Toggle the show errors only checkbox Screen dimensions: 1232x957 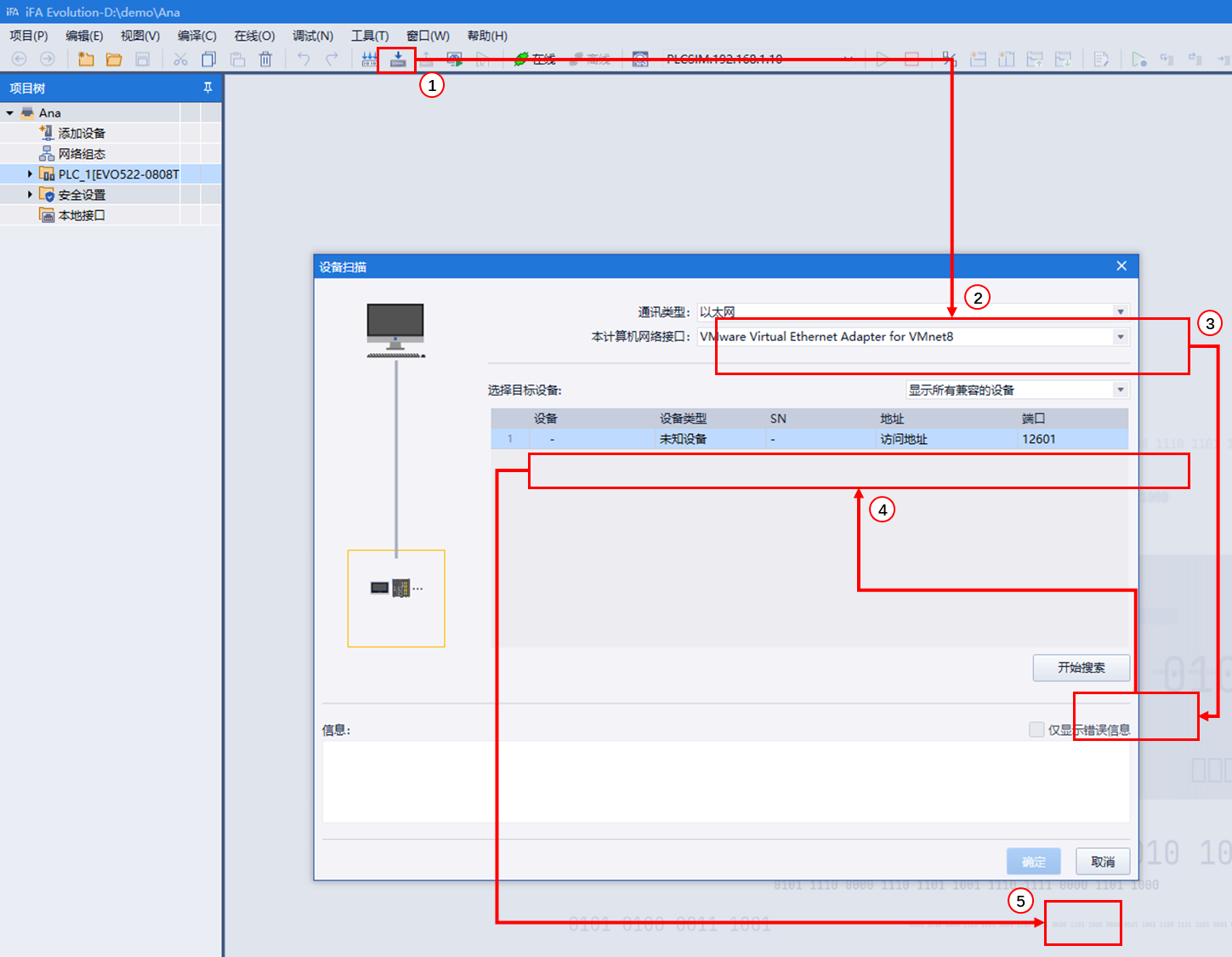coord(1036,729)
